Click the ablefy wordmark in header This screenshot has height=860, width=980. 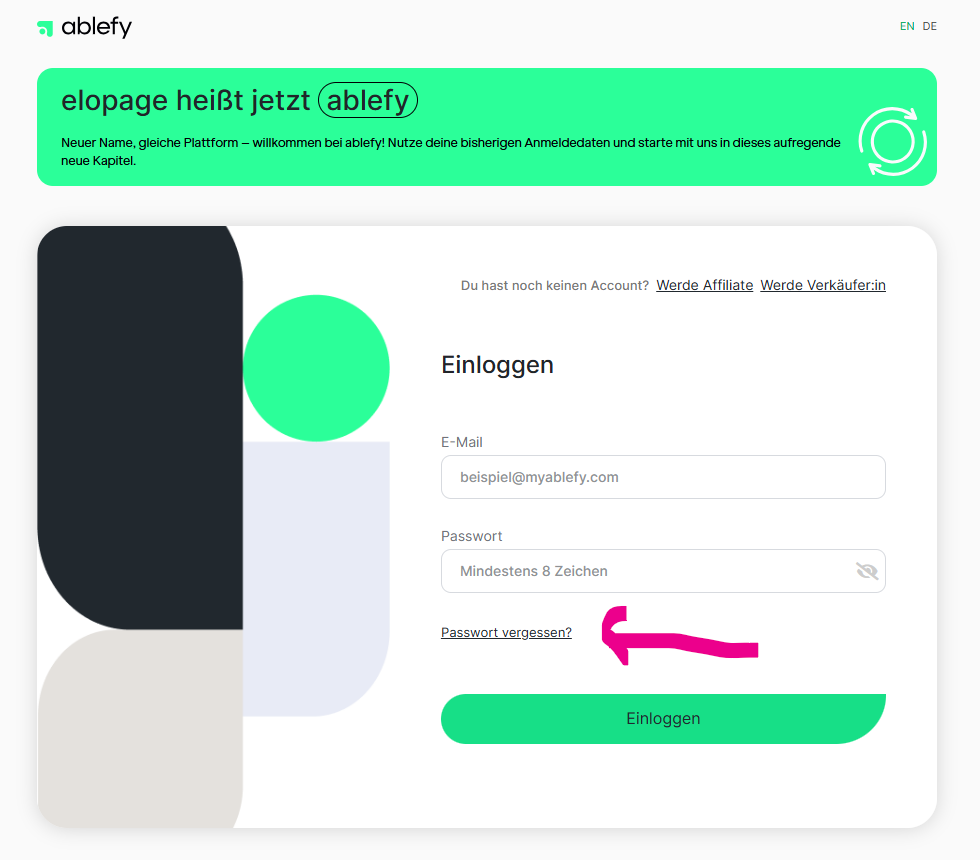(97, 28)
